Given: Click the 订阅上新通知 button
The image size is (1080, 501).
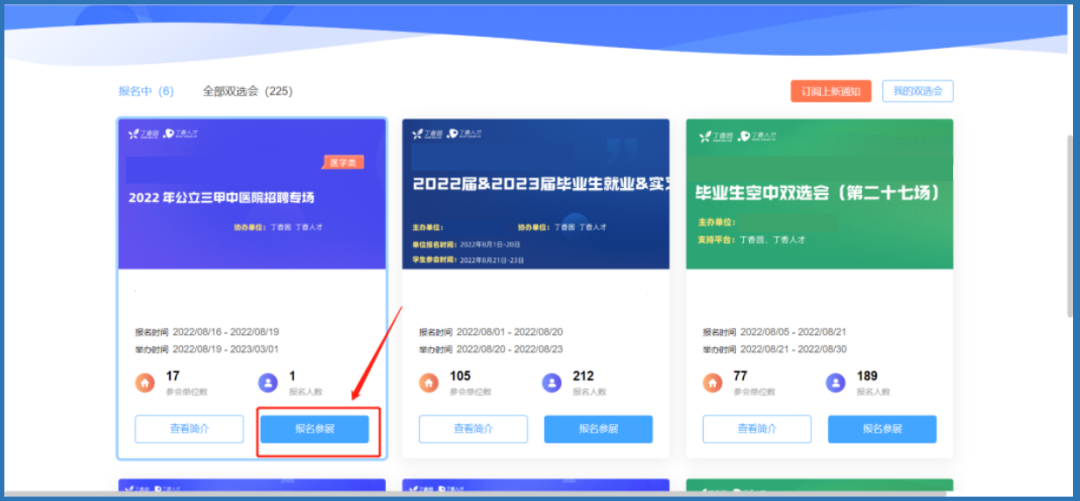Looking at the screenshot, I should coord(831,91).
